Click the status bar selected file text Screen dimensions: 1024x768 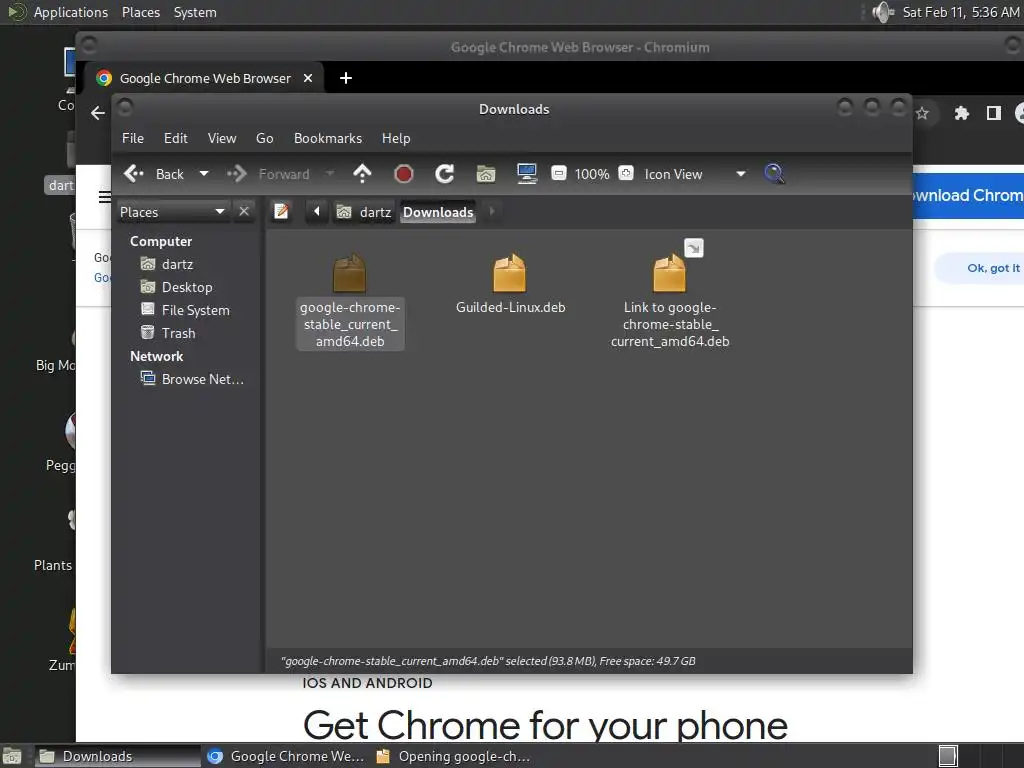pyautogui.click(x=488, y=661)
